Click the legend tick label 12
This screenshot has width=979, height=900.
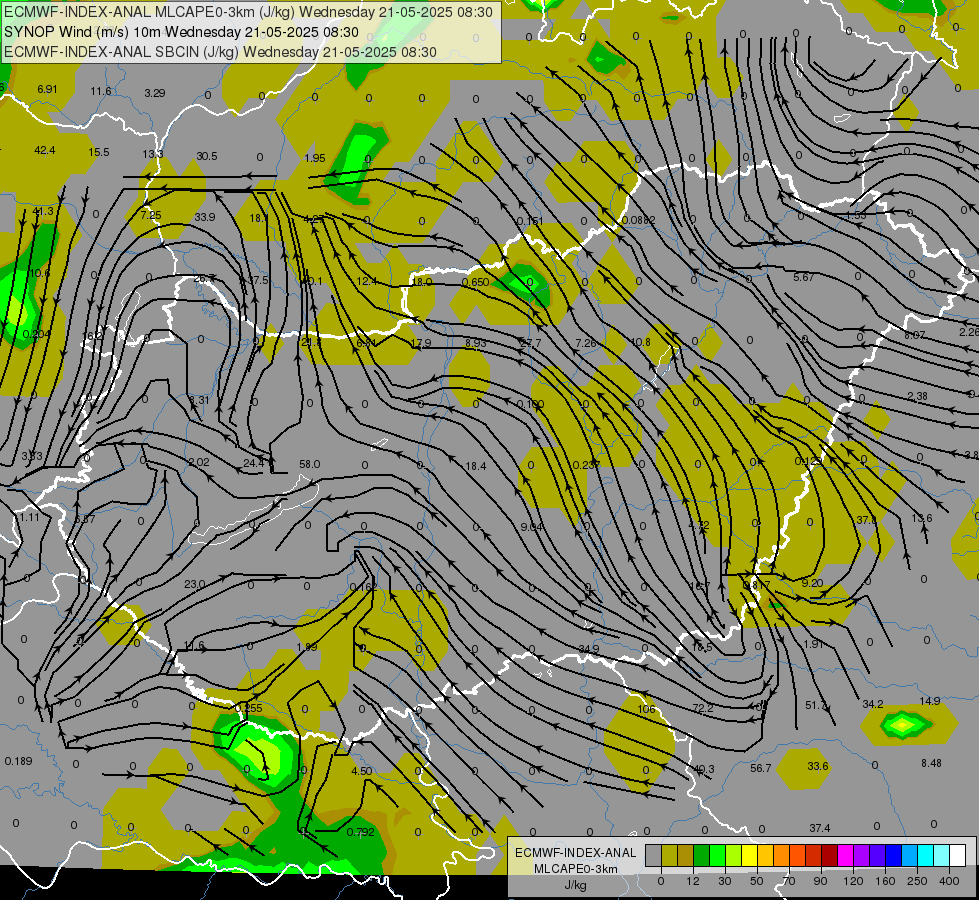click(x=692, y=881)
